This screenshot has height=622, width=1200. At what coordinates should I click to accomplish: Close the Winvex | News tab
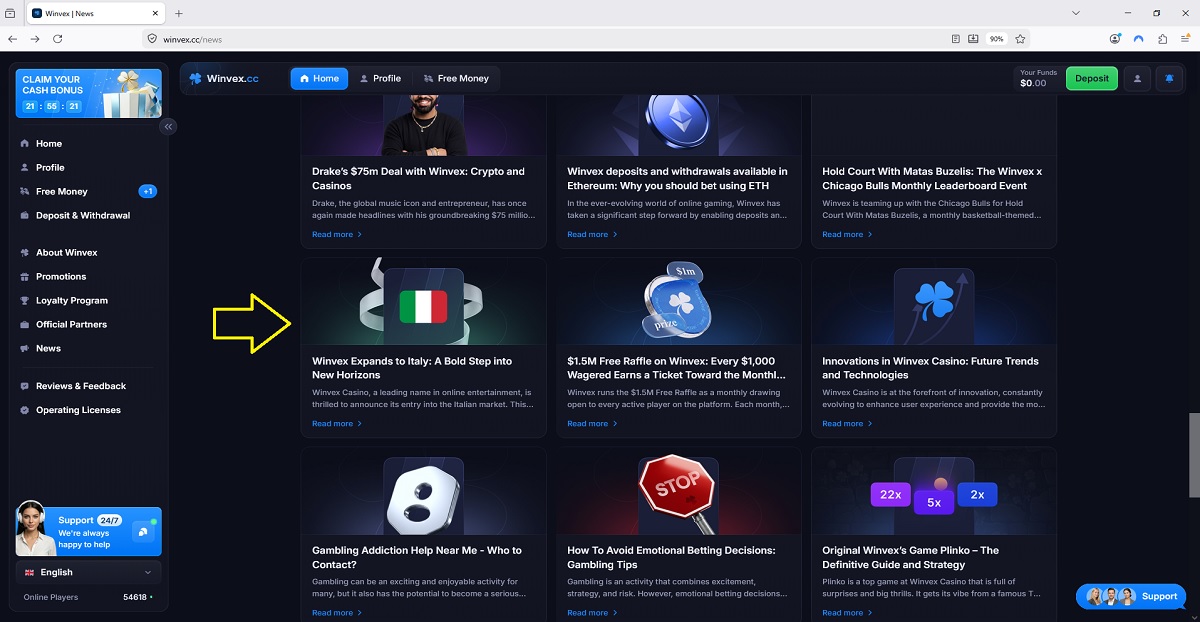point(155,13)
